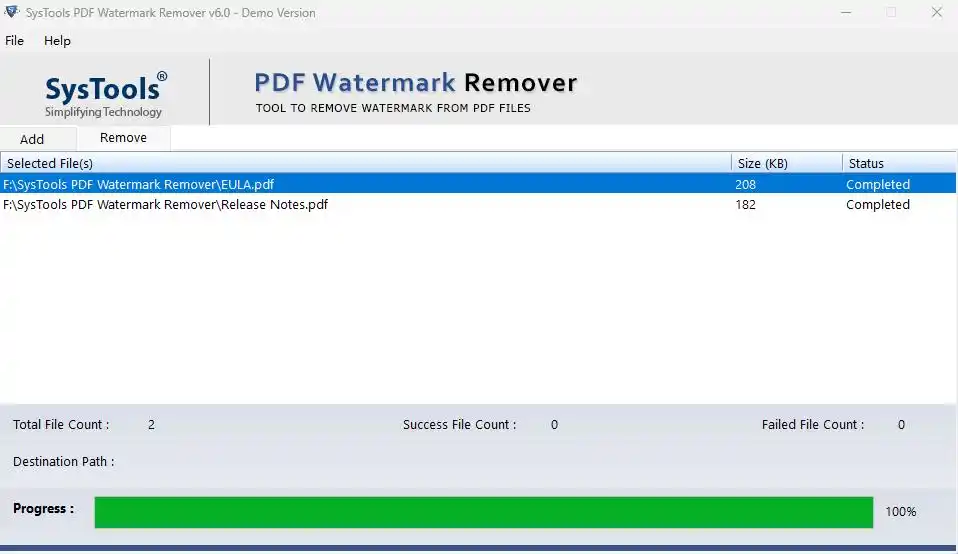The width and height of the screenshot is (958, 554).
Task: Click the Success File Count label
Action: (x=459, y=425)
